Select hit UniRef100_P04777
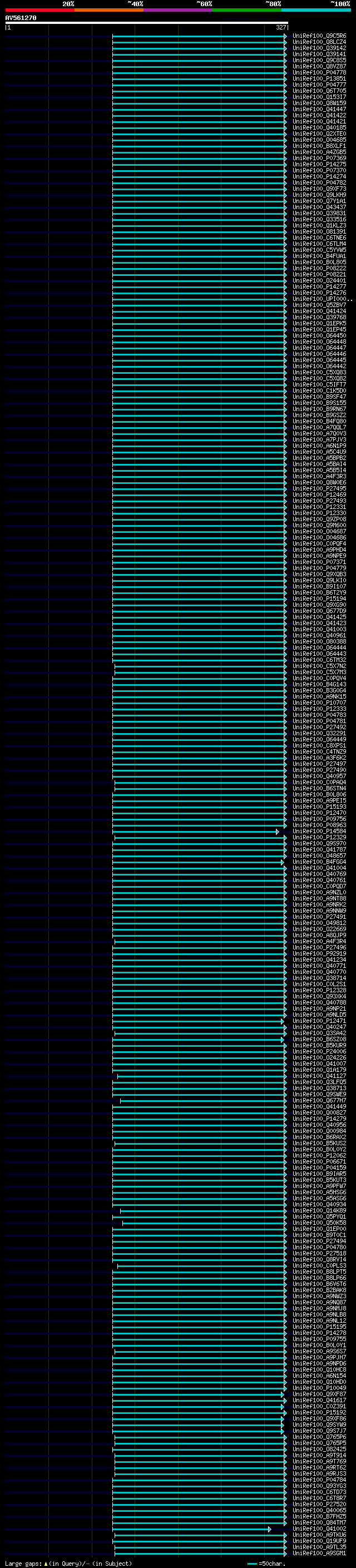The width and height of the screenshot is (356, 1568). coord(319,85)
